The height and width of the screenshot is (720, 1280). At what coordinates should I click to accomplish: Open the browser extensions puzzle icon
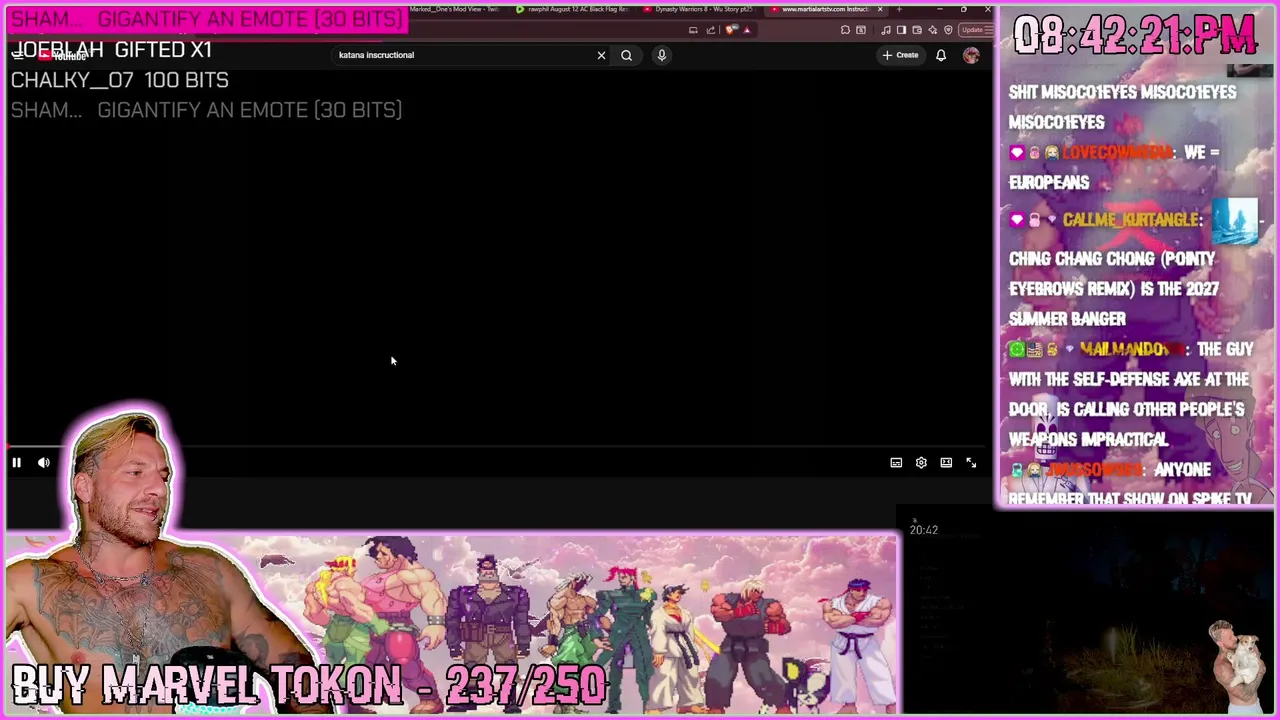845,30
